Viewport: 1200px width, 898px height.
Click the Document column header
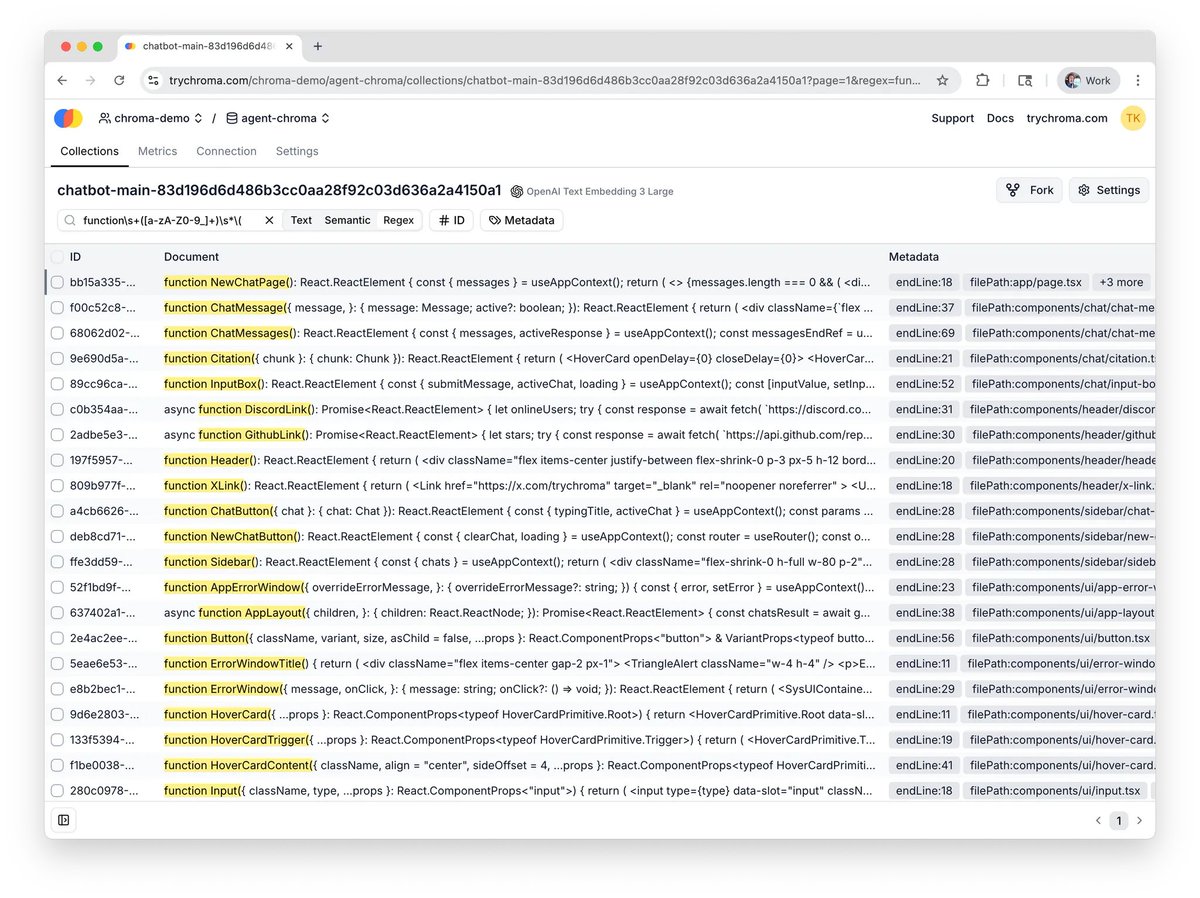pyautogui.click(x=191, y=257)
